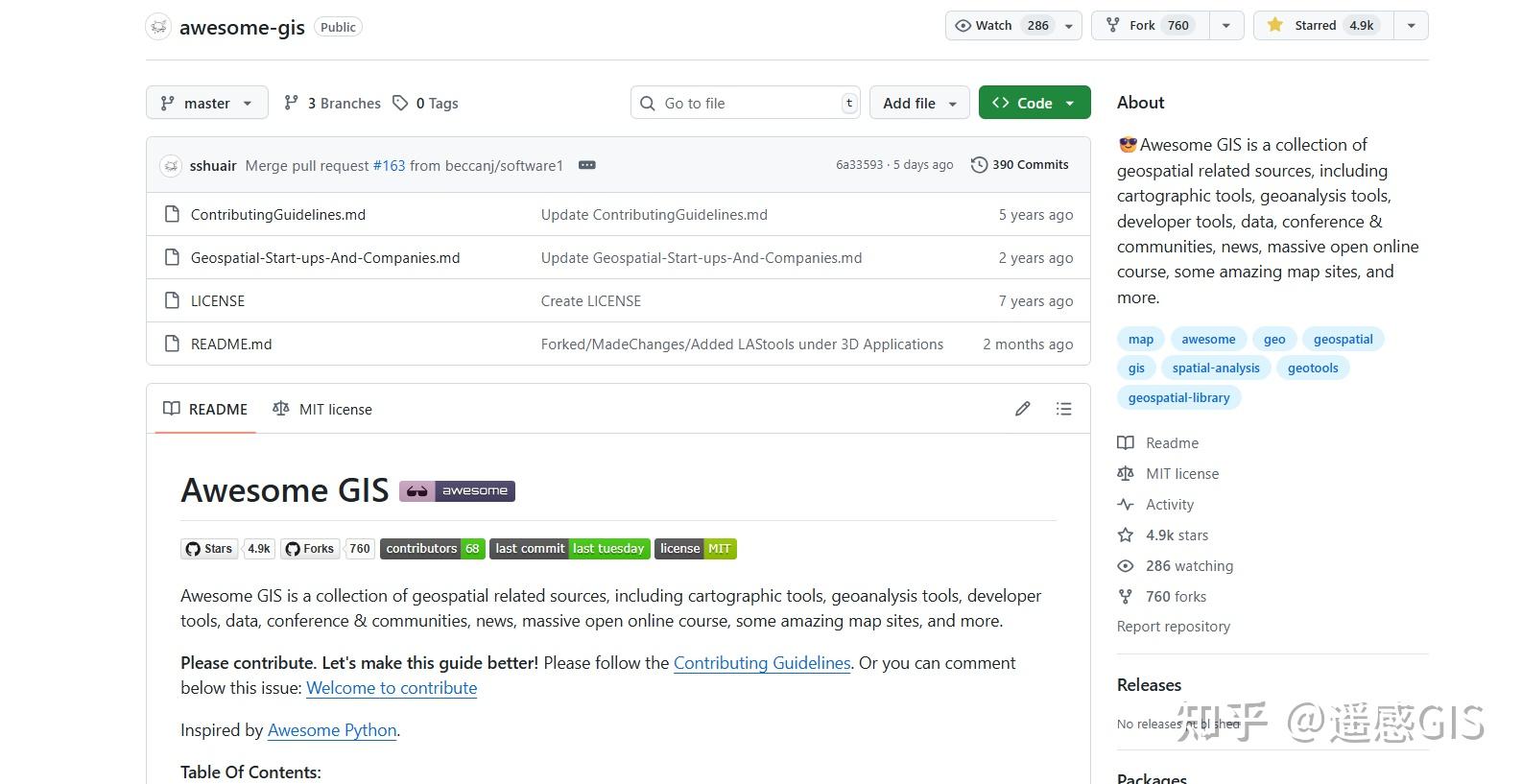Click the Activity pulse icon

[1126, 505]
